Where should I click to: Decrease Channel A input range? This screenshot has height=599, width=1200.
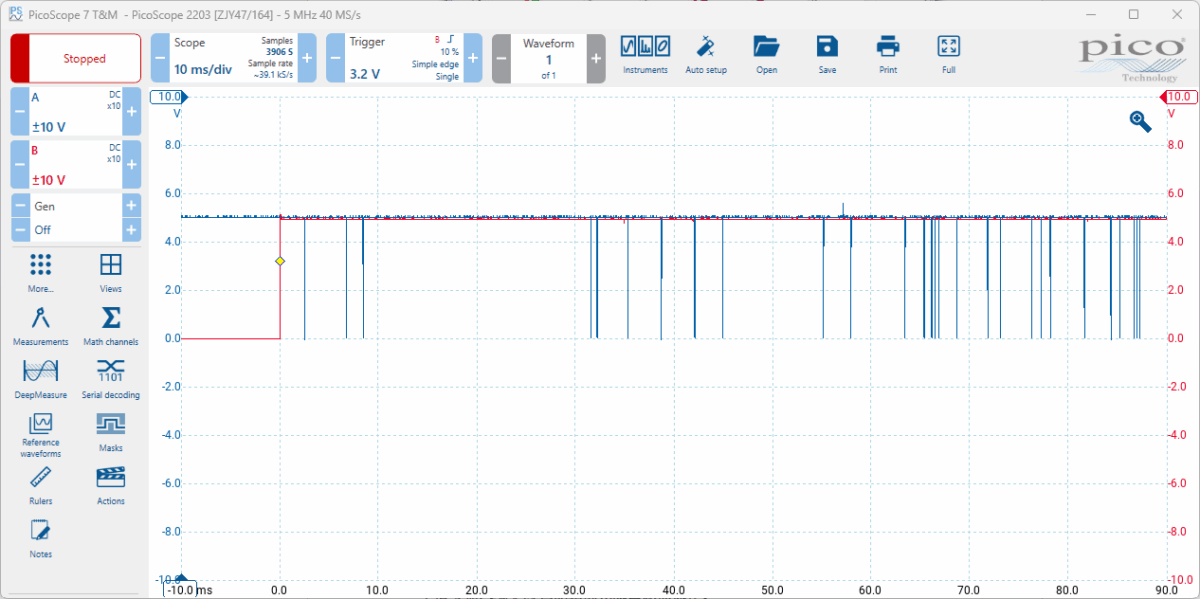click(x=19, y=111)
